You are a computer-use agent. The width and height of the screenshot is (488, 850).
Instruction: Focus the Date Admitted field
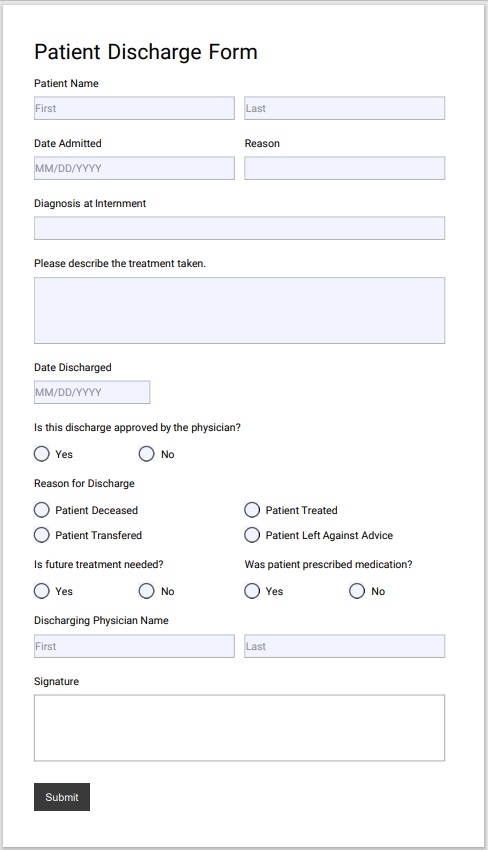(134, 168)
